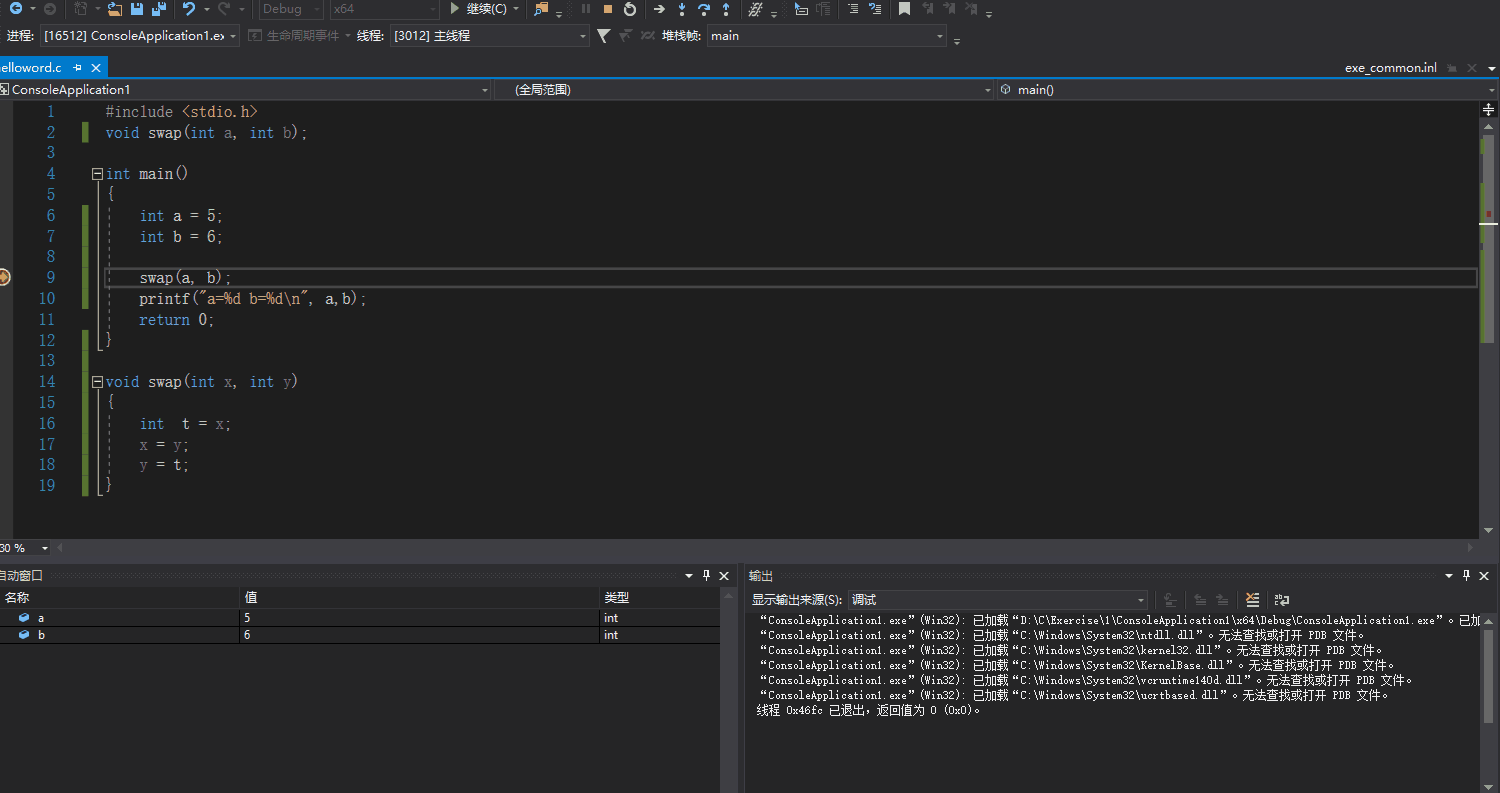
Task: Step Out with the up-arrow icon
Action: 725,9
